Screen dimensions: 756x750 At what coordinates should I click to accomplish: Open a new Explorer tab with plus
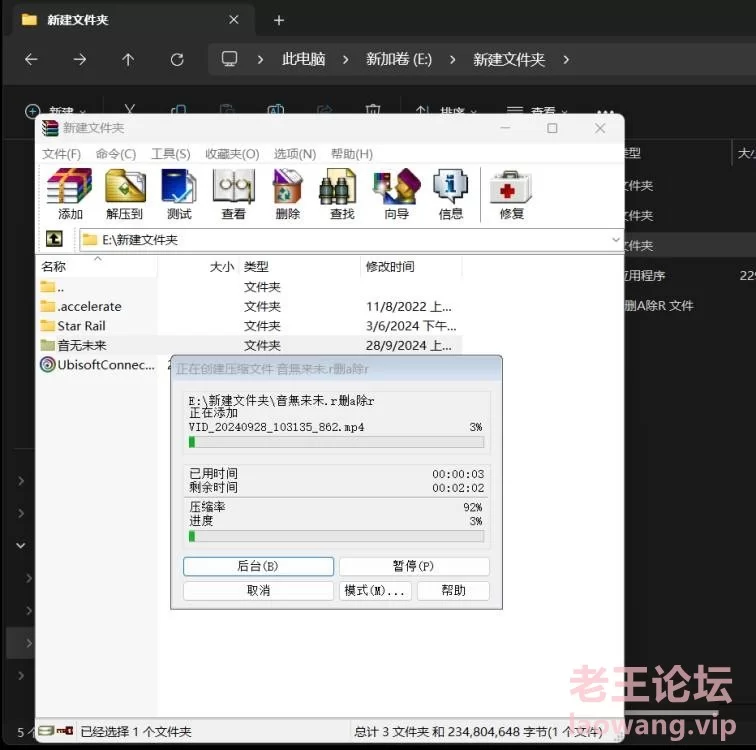tap(279, 20)
